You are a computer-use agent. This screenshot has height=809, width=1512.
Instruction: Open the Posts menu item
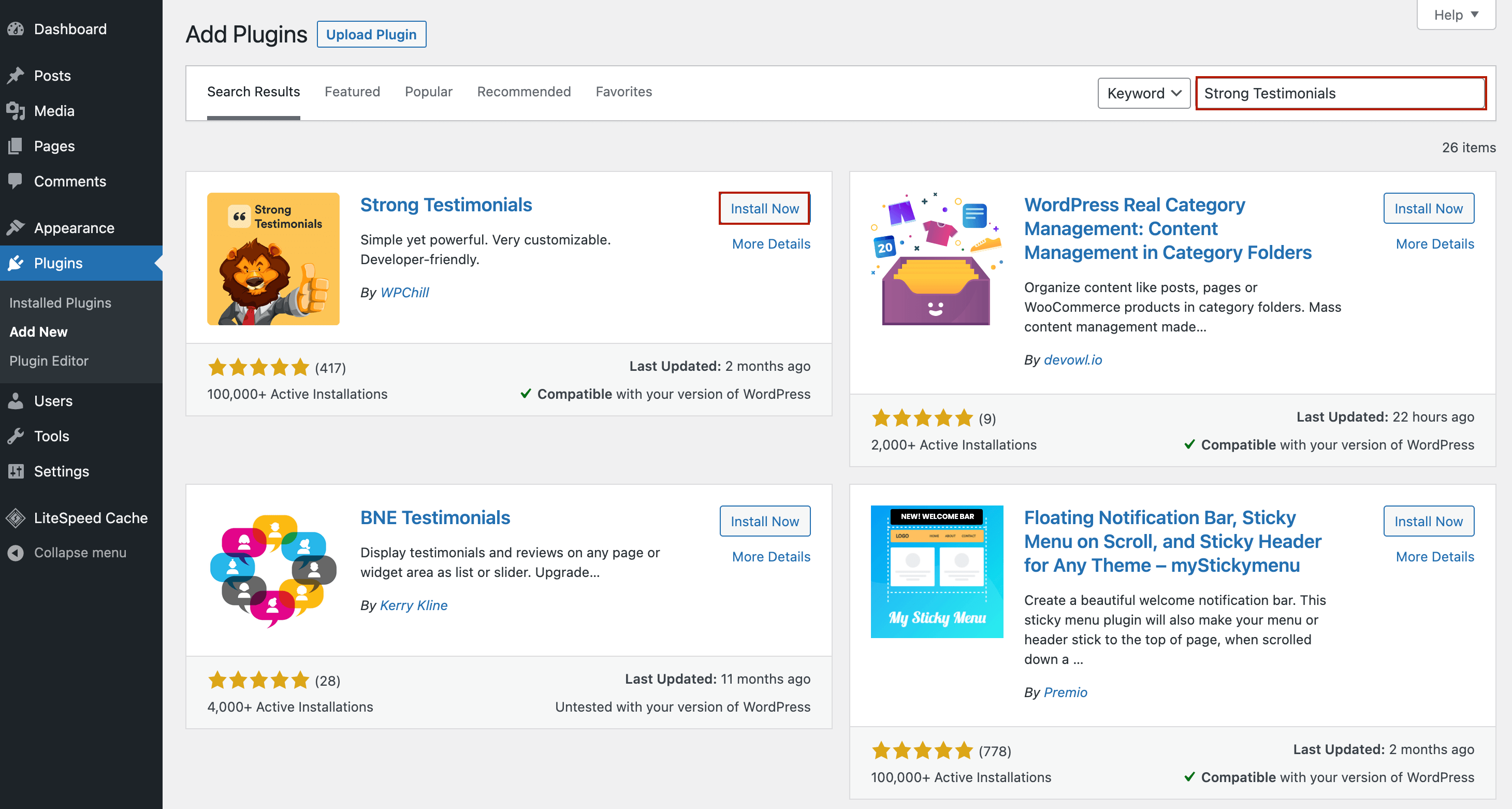81,75
